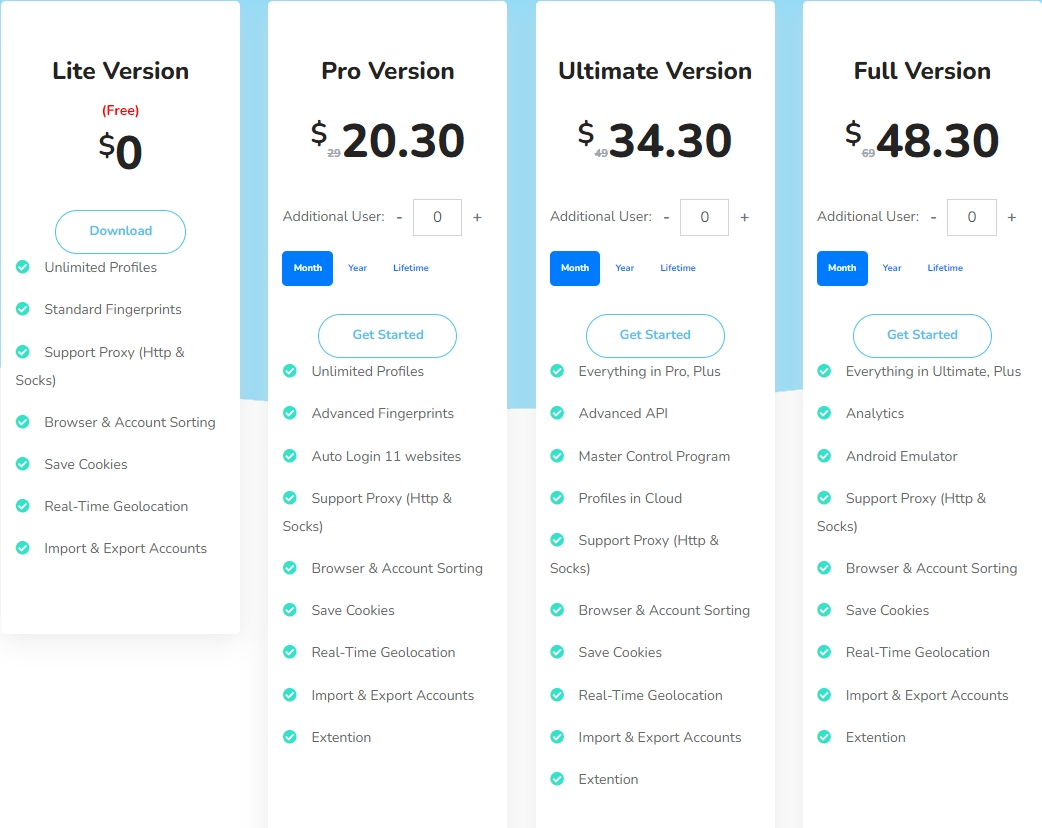Select Year billing for Pro Version

(358, 268)
